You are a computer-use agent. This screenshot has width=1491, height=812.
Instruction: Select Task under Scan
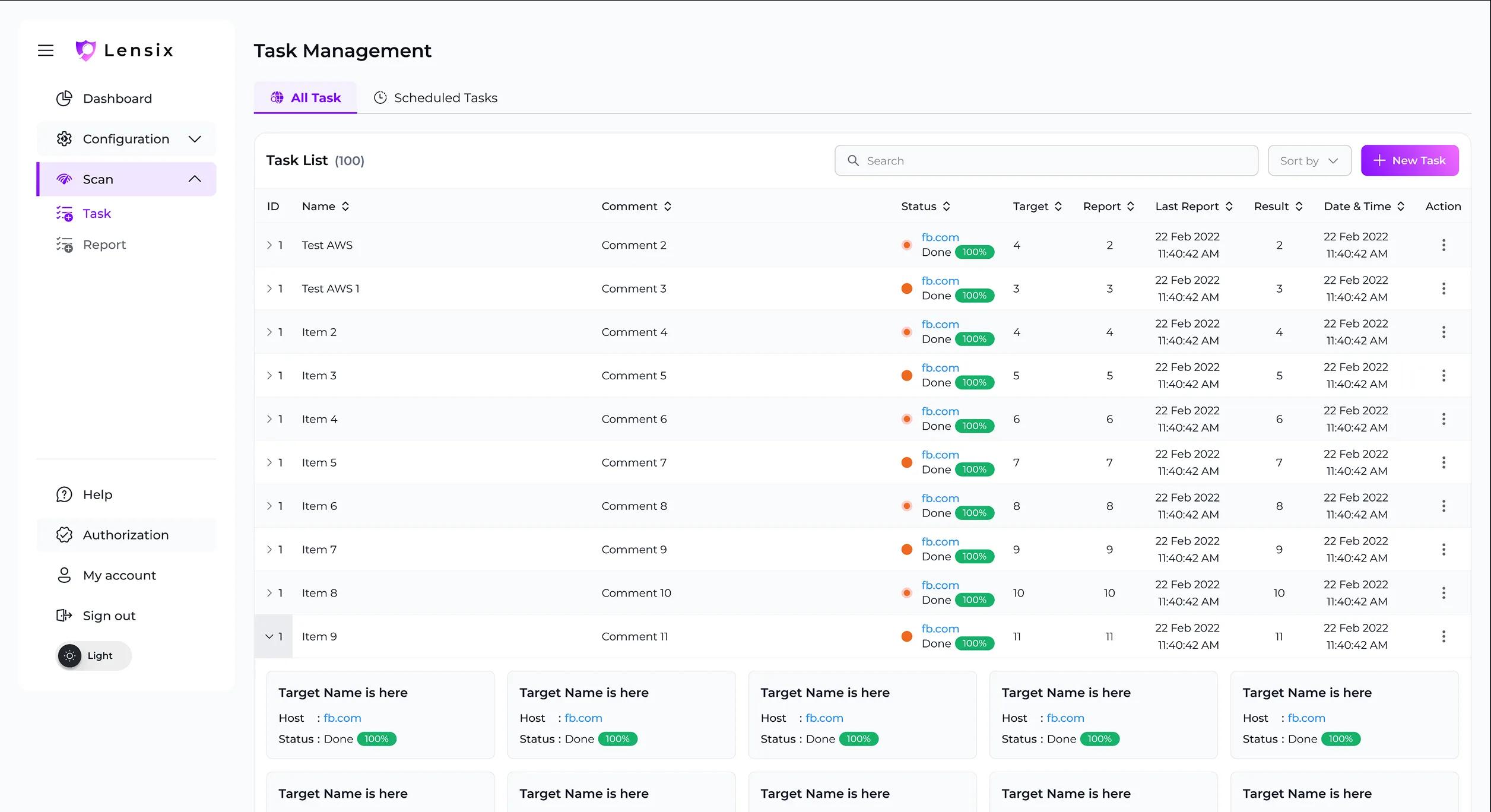pos(97,214)
